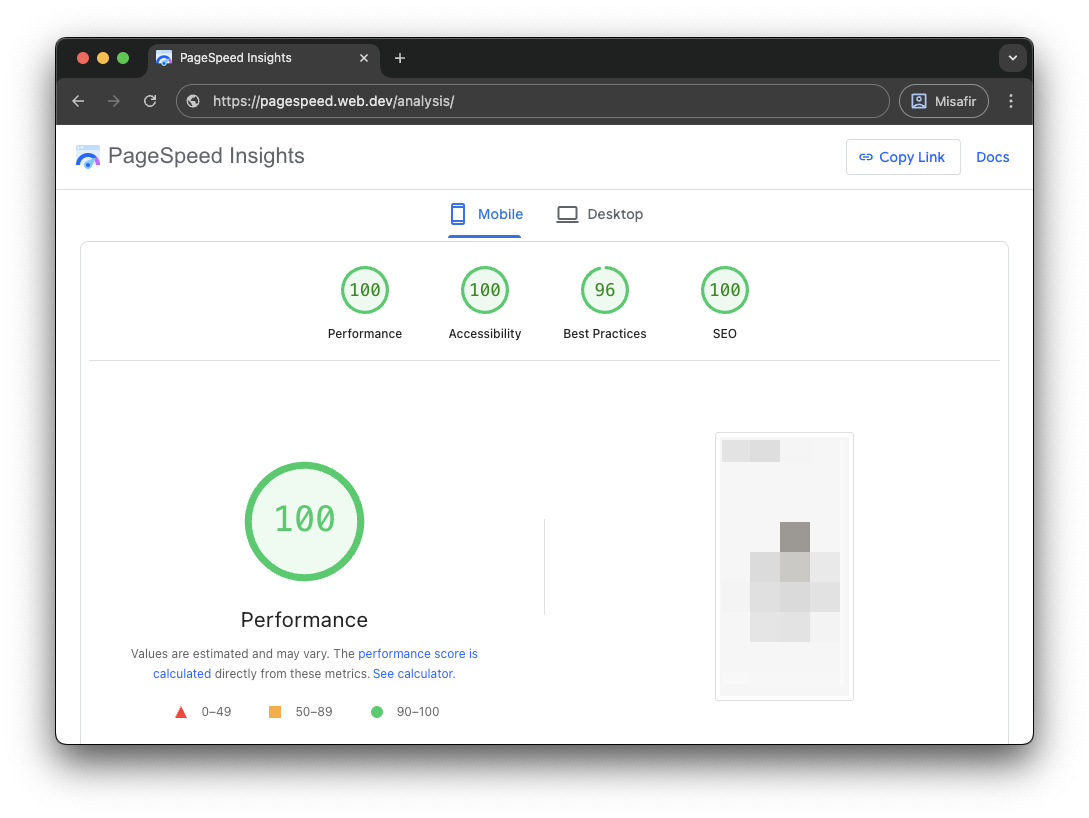Viewport: 1089px width, 818px height.
Task: Click the 'SEO' label
Action: [x=725, y=334]
